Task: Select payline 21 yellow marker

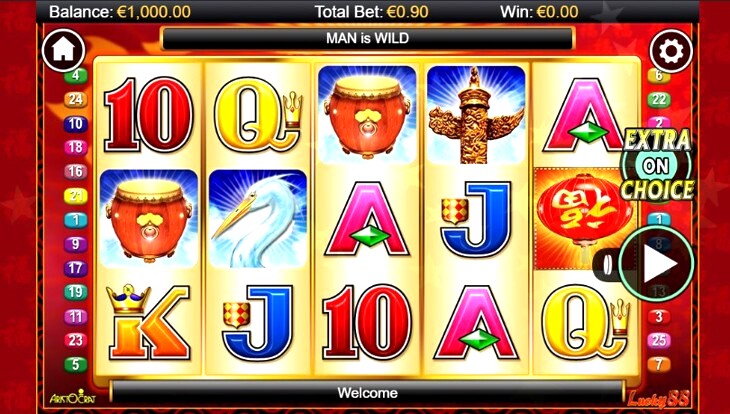Action: coord(75,196)
